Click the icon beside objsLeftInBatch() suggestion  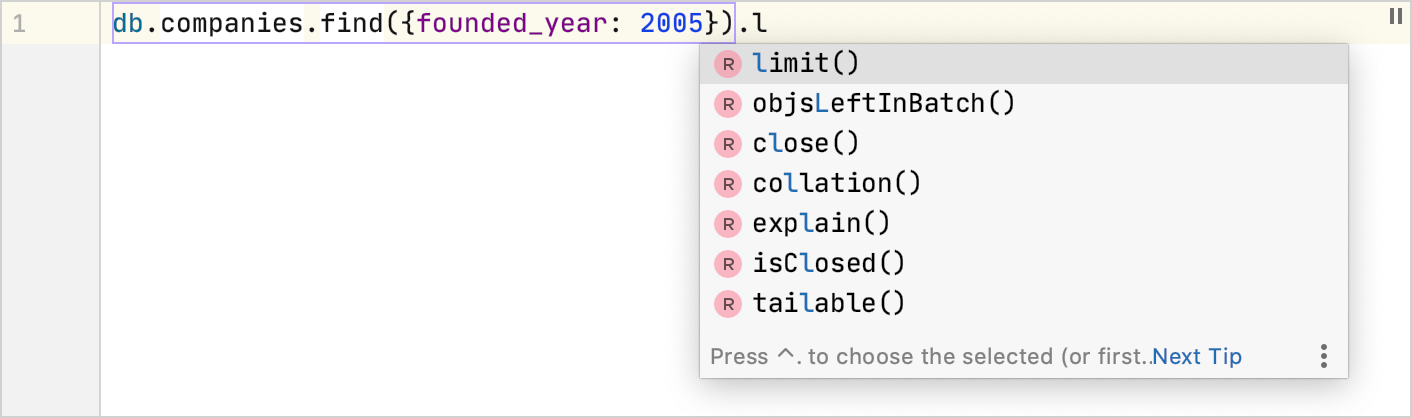click(727, 104)
